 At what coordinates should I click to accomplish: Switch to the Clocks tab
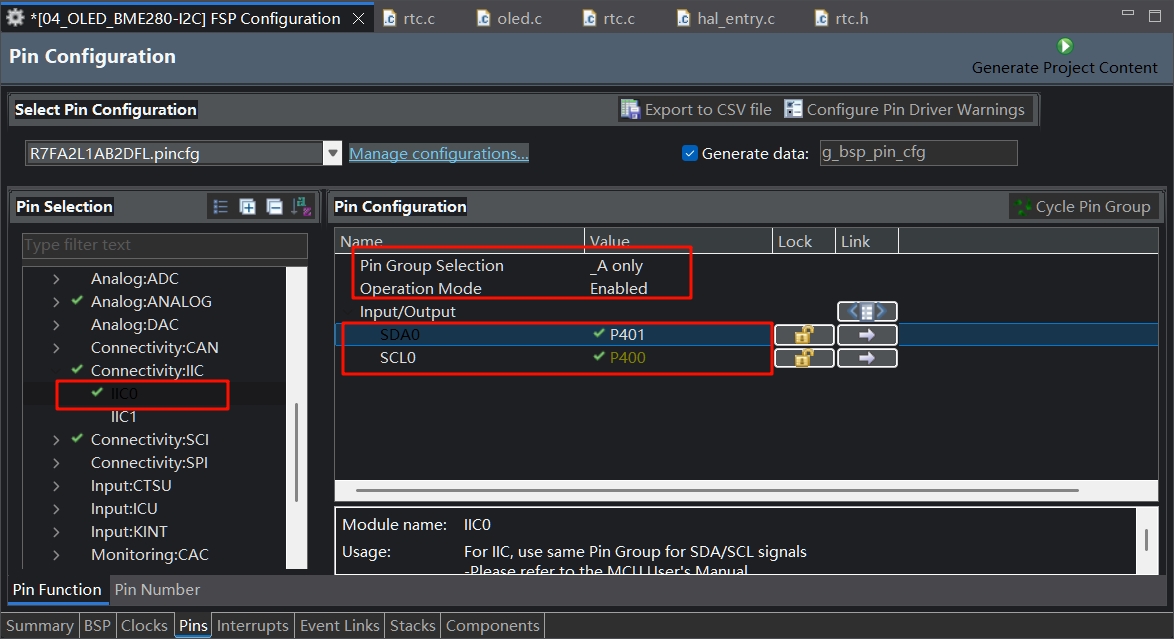(x=144, y=626)
